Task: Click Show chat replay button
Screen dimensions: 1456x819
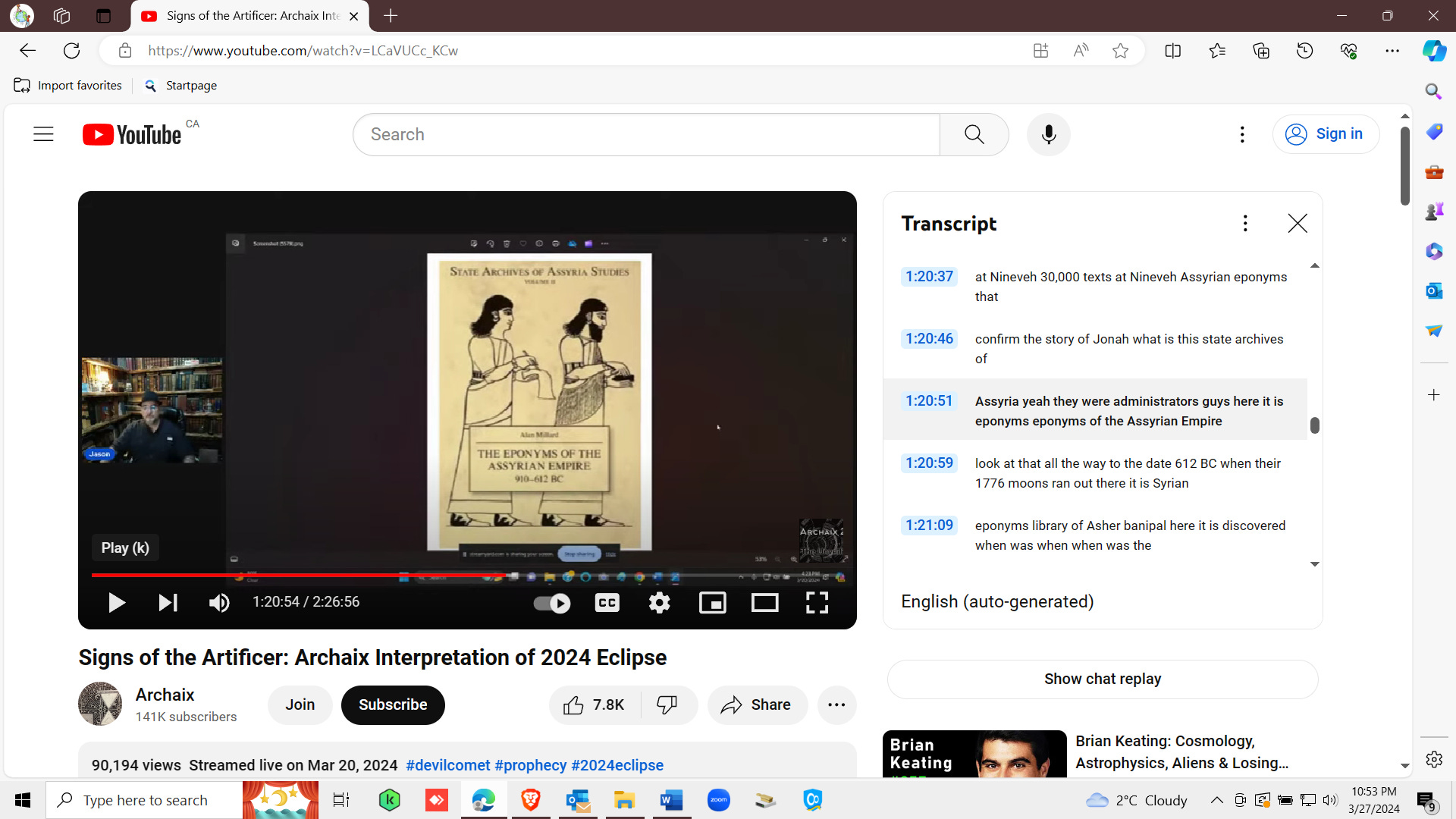Action: pyautogui.click(x=1102, y=679)
